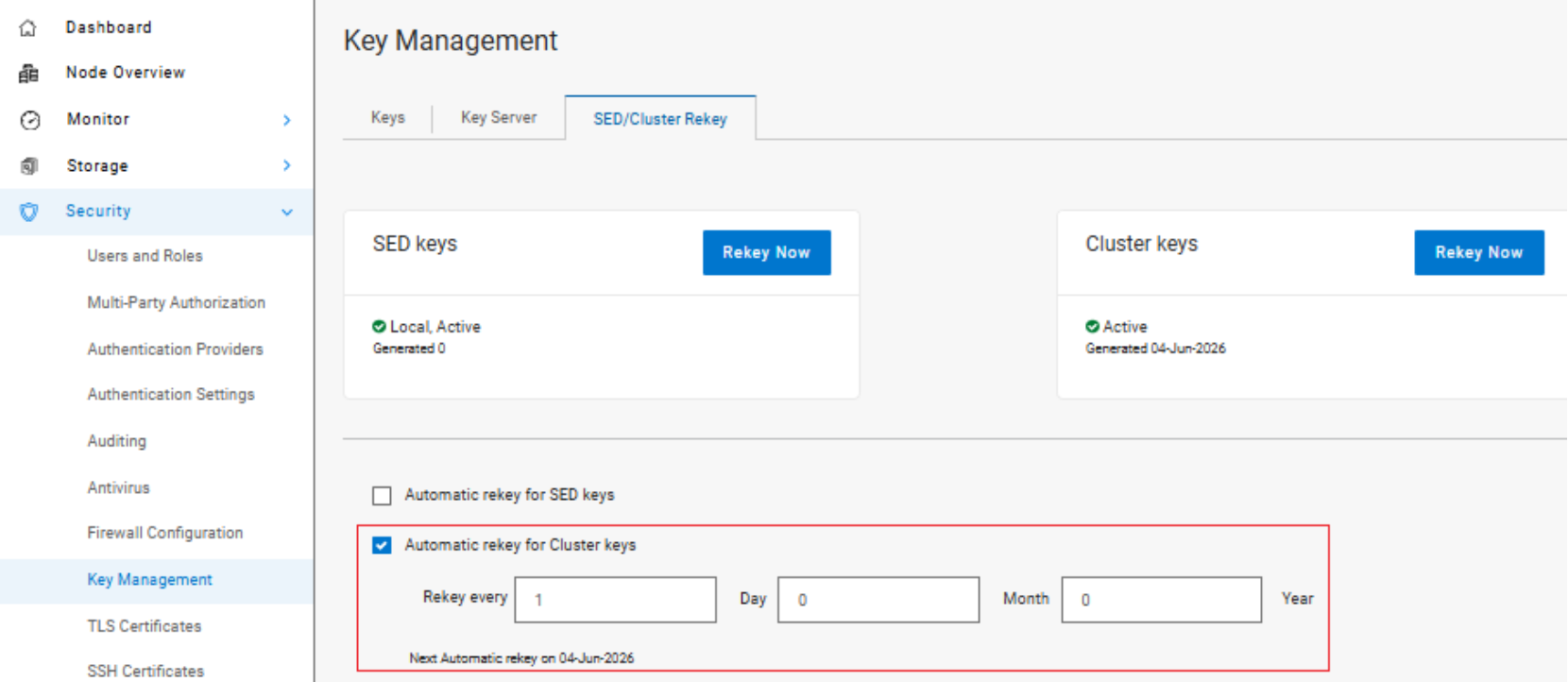Screen dimensions: 1568x682
Task: Open TLS Certificates page
Action: coord(145,626)
